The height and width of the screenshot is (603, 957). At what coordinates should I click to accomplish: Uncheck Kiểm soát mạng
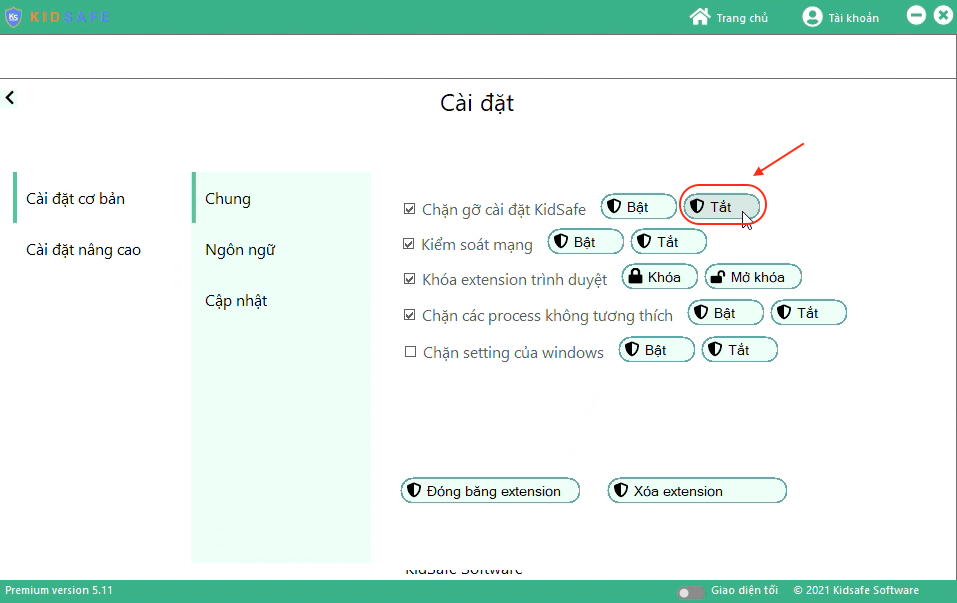coord(410,242)
